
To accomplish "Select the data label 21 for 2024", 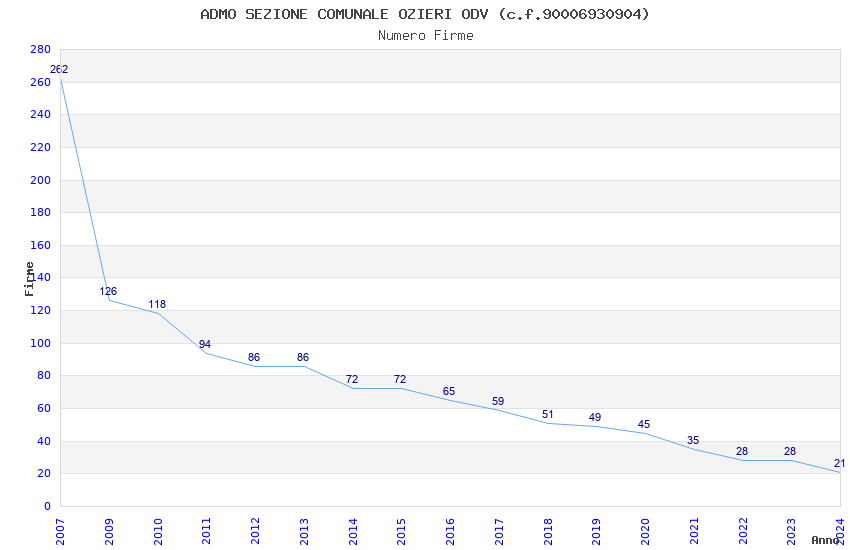I will (840, 464).
